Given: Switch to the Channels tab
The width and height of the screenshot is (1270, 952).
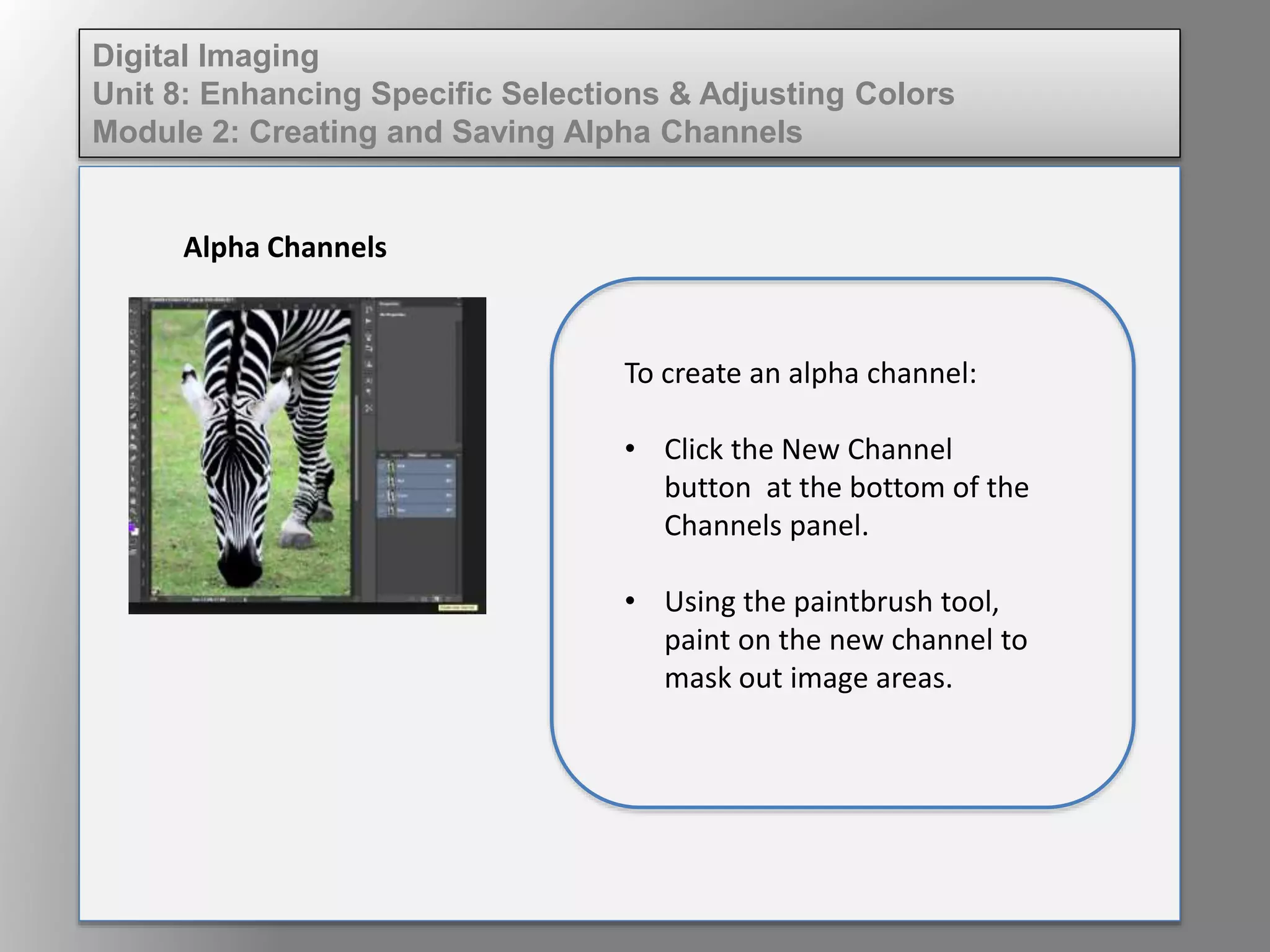Looking at the screenshot, I should click(417, 455).
